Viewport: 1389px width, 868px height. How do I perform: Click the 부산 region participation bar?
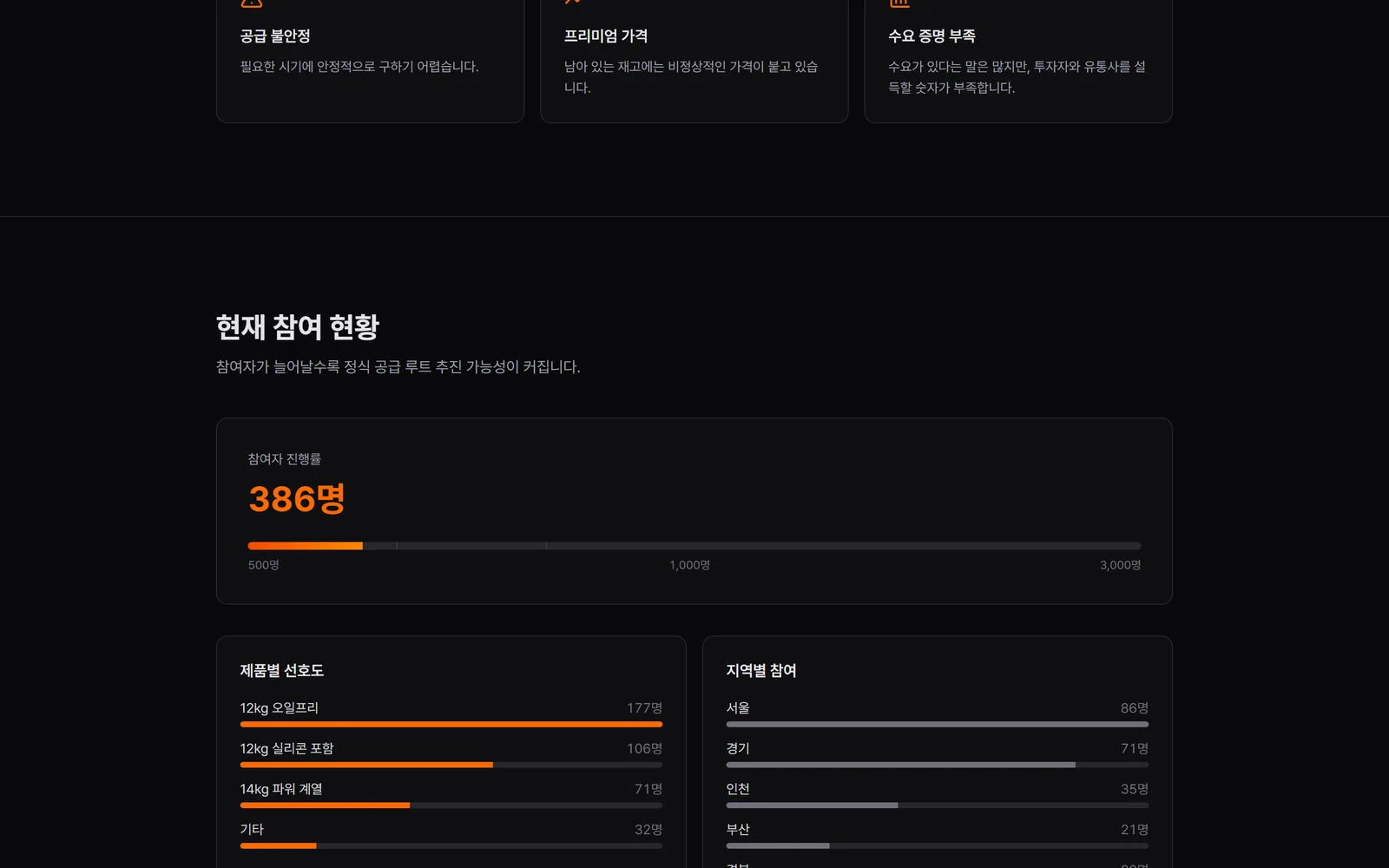pyautogui.click(x=938, y=845)
